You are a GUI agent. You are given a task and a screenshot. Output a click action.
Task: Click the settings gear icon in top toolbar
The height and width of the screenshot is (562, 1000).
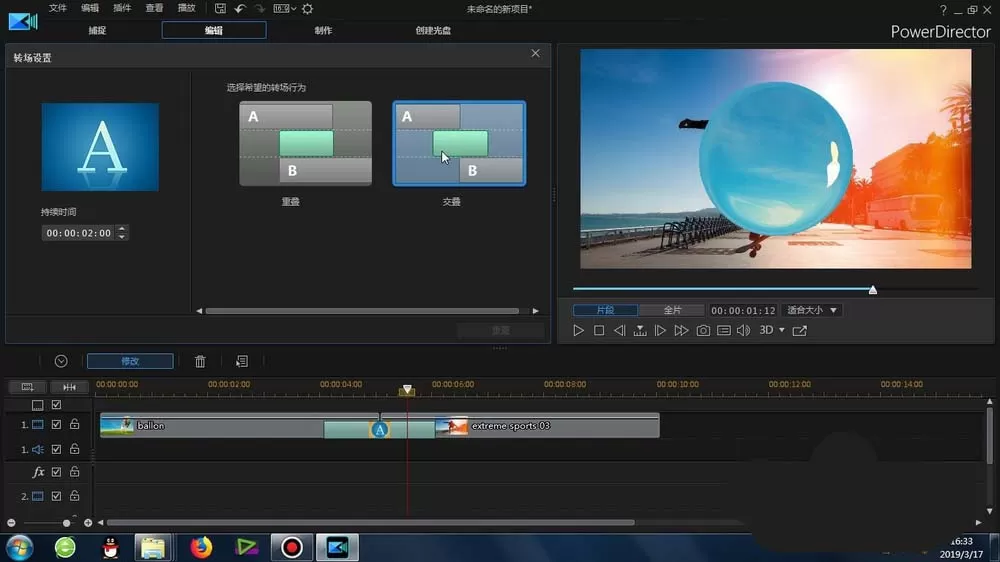[307, 9]
